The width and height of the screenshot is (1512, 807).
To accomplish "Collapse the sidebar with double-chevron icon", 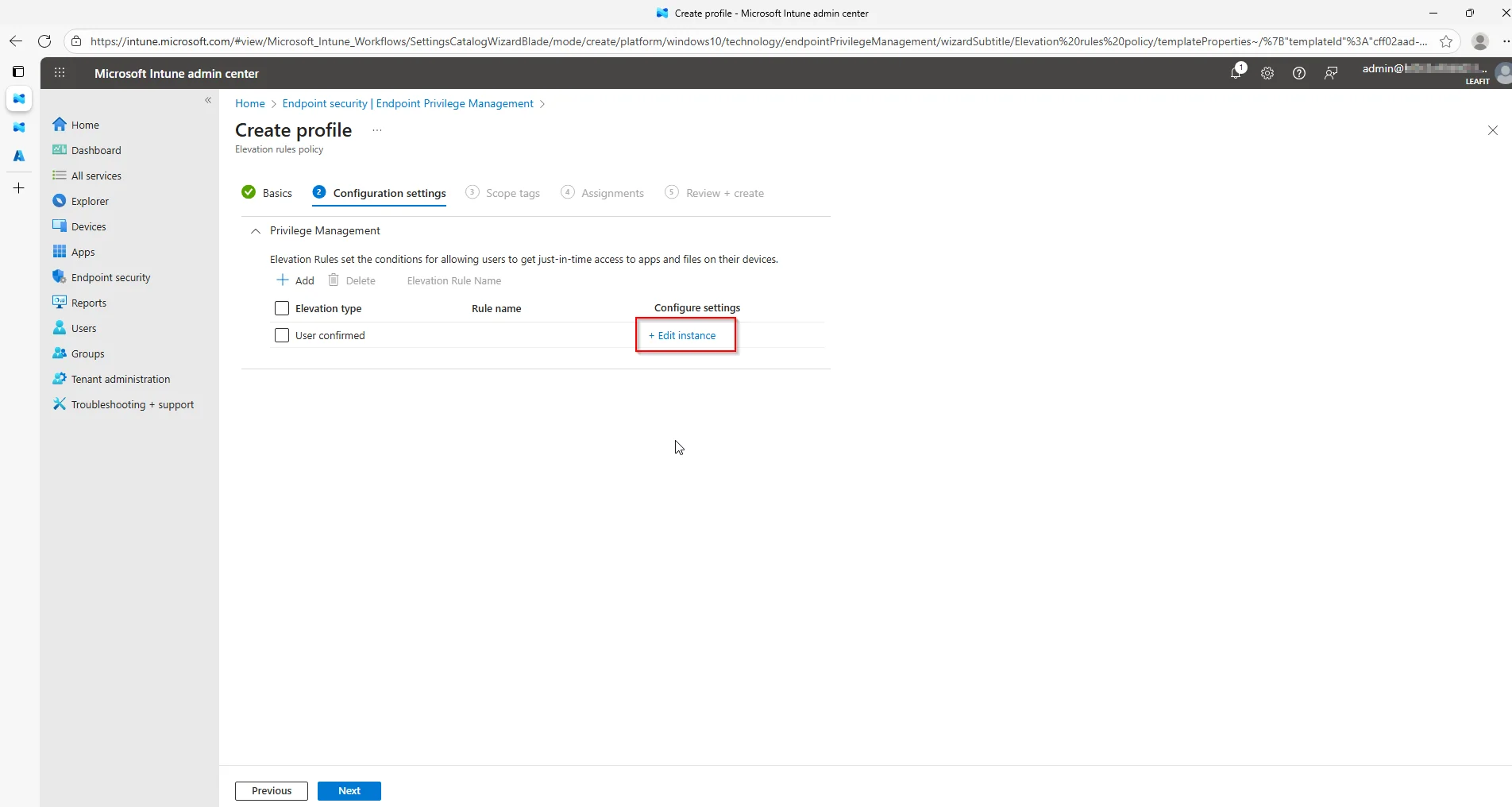I will pos(208,100).
